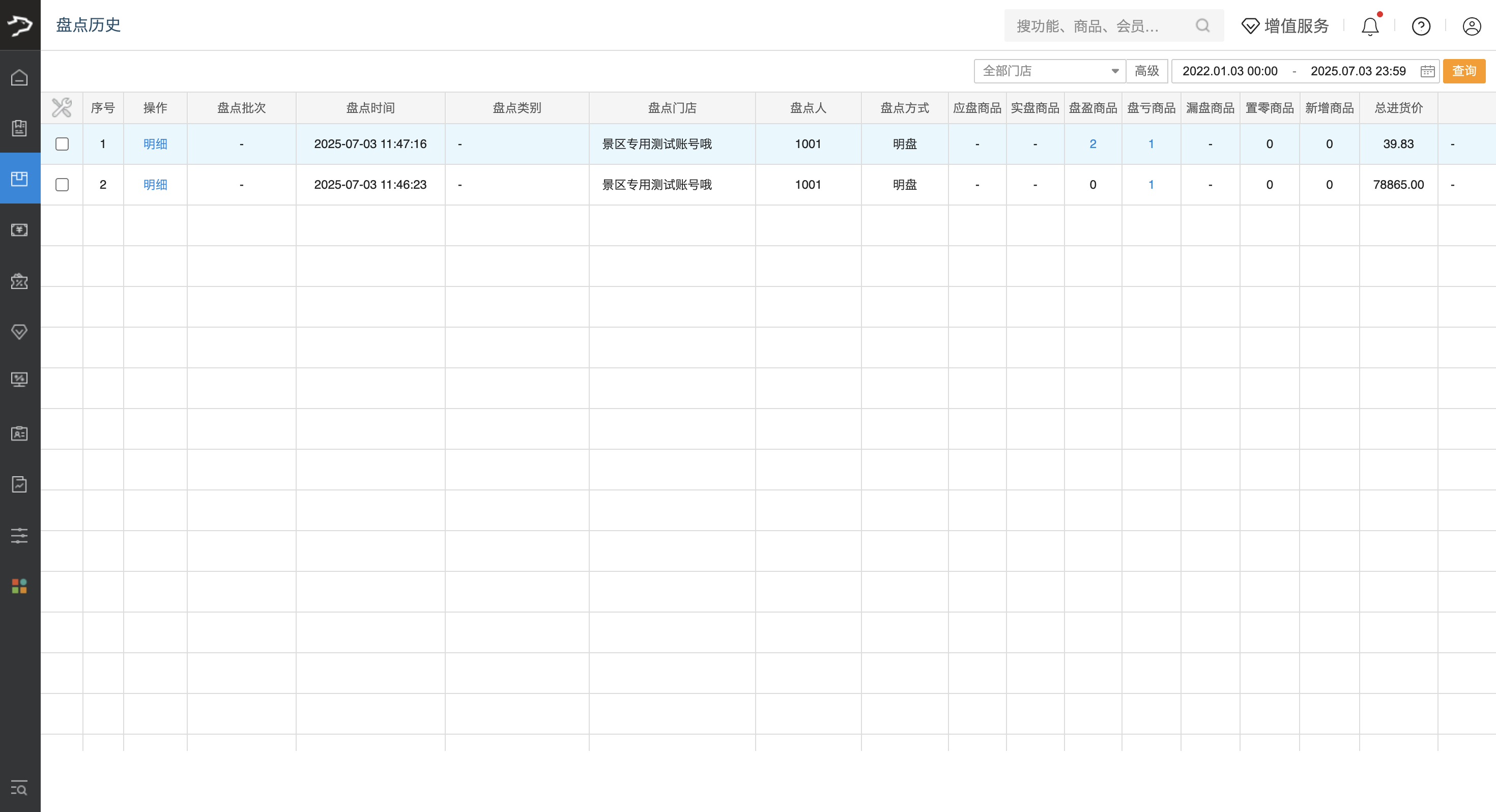
Task: Click the 置零商品 column header
Action: coord(1270,108)
